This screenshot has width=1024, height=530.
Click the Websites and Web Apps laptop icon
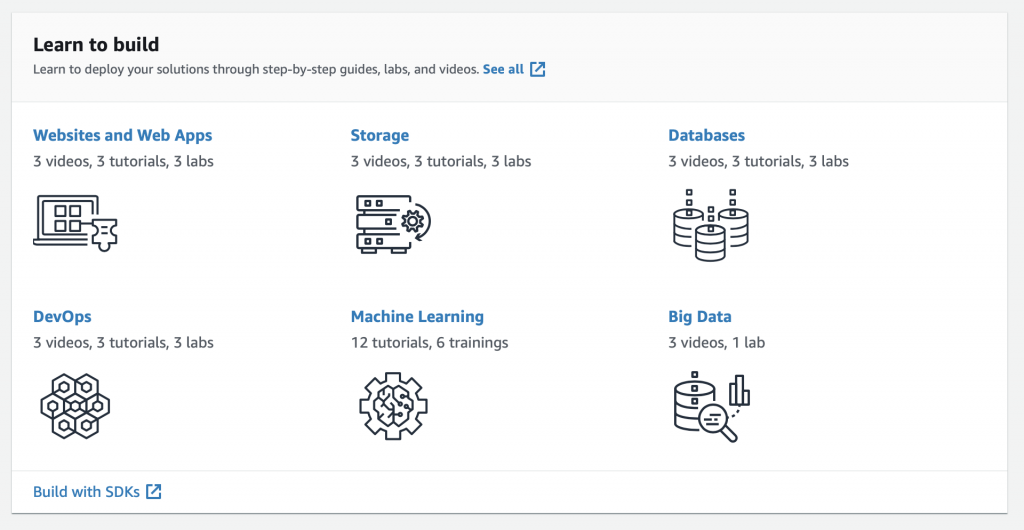(x=75, y=223)
